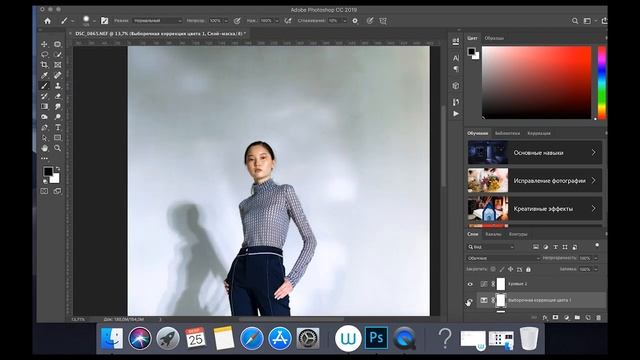Open Character panel icon in side dock

(x=456, y=58)
